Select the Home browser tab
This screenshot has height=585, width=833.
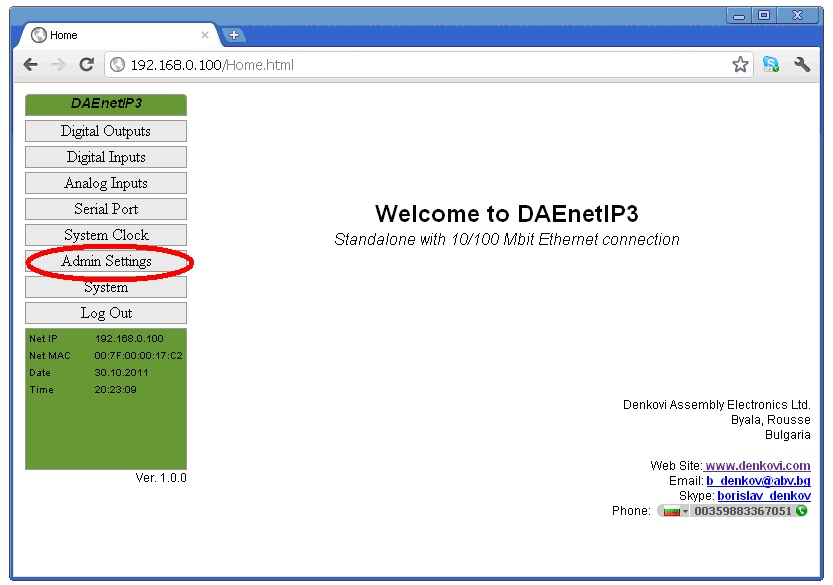click(120, 35)
